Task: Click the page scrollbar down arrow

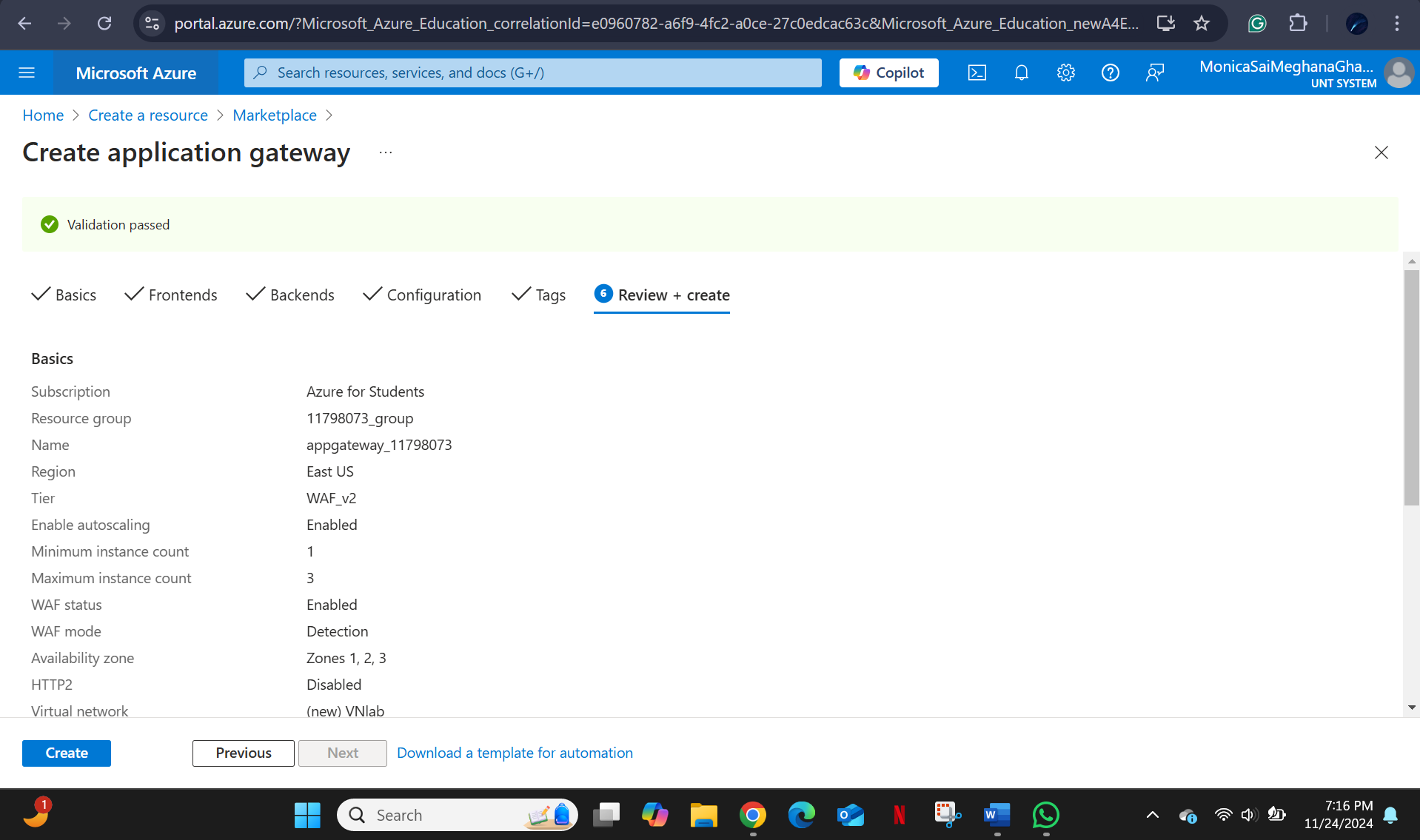Action: click(x=1412, y=708)
